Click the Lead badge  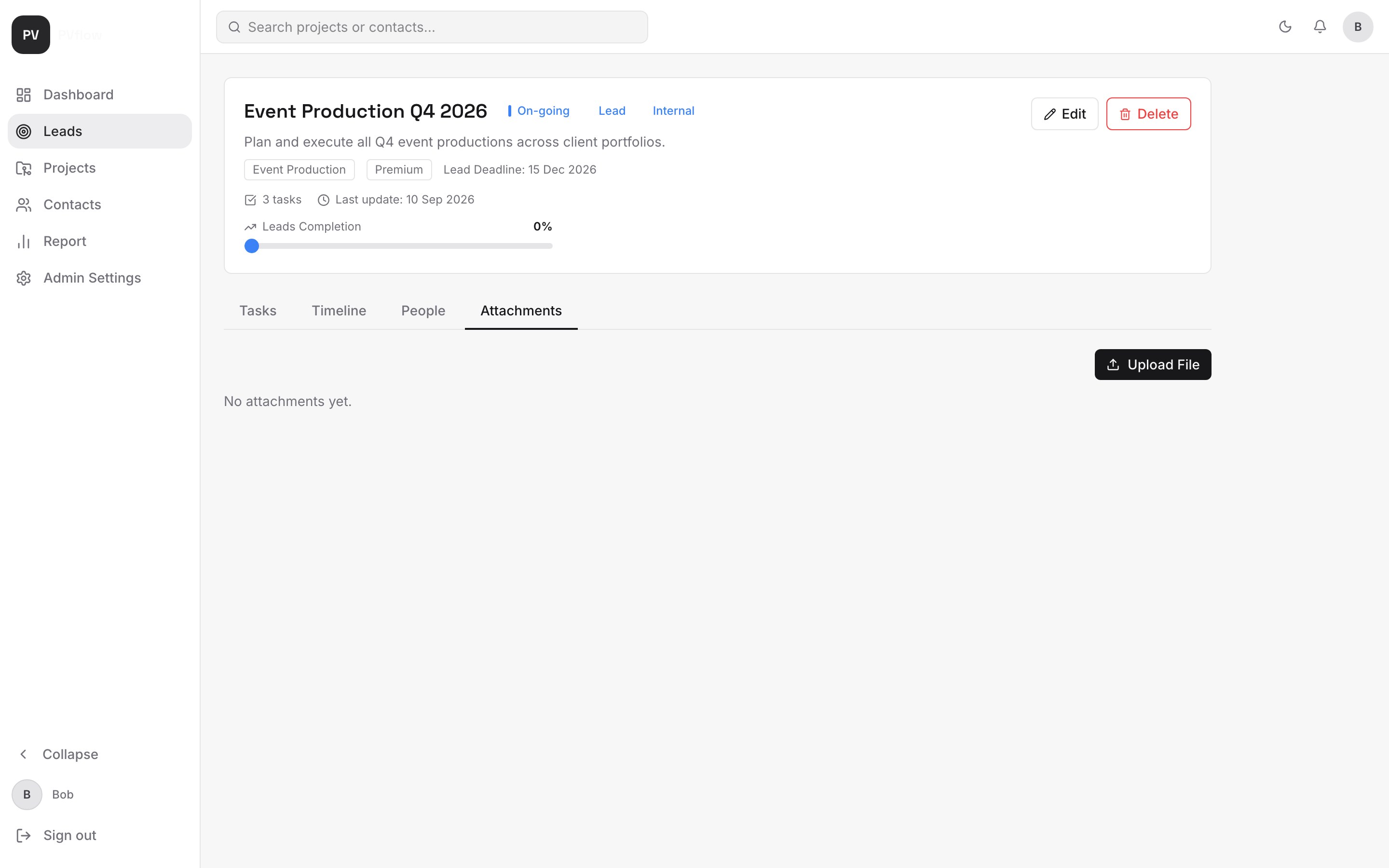point(612,111)
